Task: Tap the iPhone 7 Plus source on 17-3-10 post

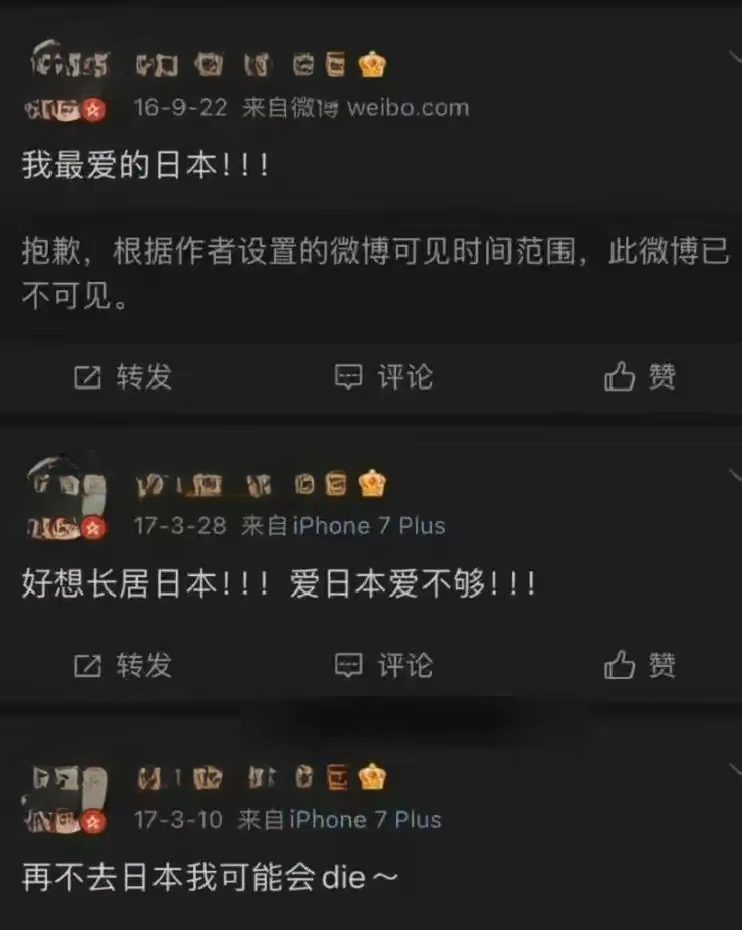Action: pos(365,820)
